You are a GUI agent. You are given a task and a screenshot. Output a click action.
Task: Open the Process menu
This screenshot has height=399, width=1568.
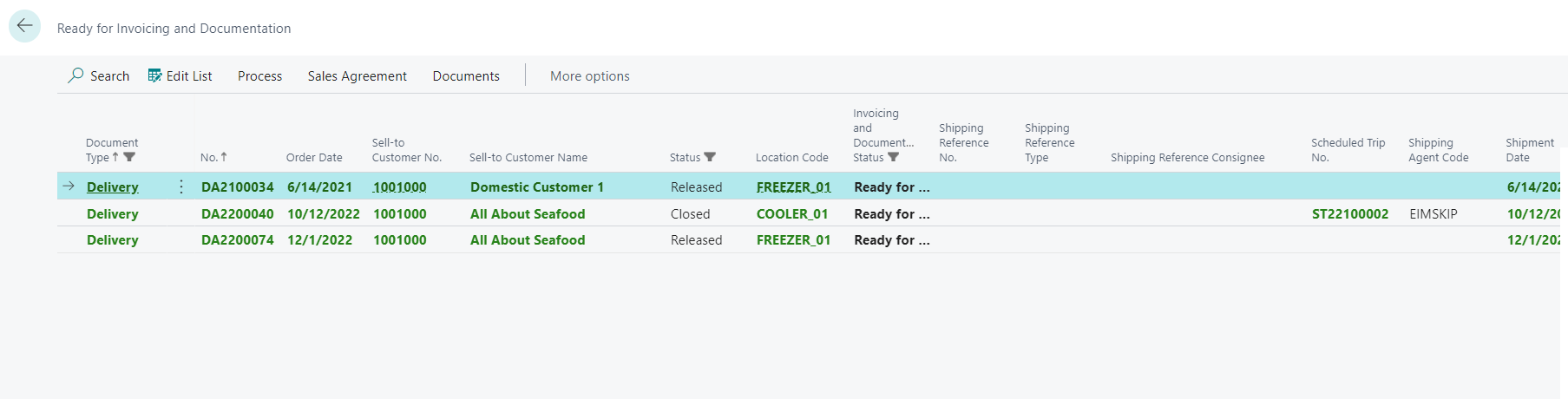click(x=259, y=76)
